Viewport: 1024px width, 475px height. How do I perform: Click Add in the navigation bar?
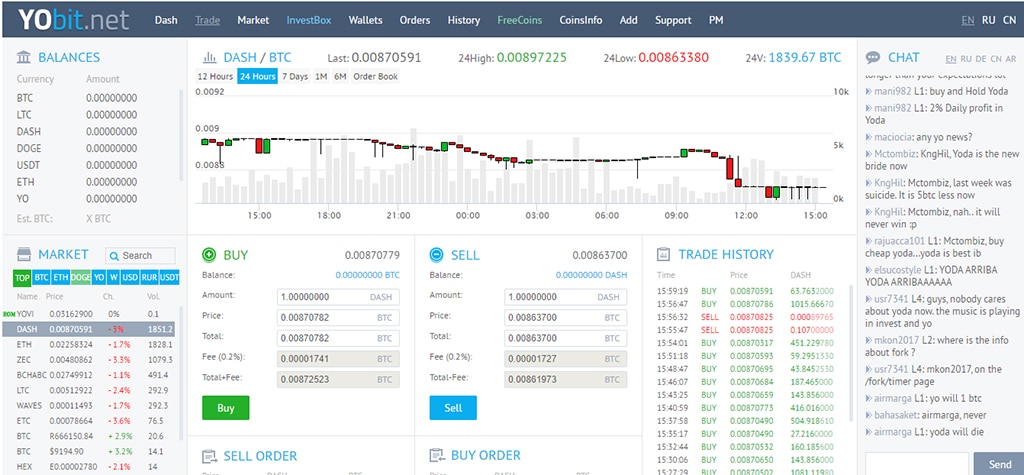(x=628, y=20)
